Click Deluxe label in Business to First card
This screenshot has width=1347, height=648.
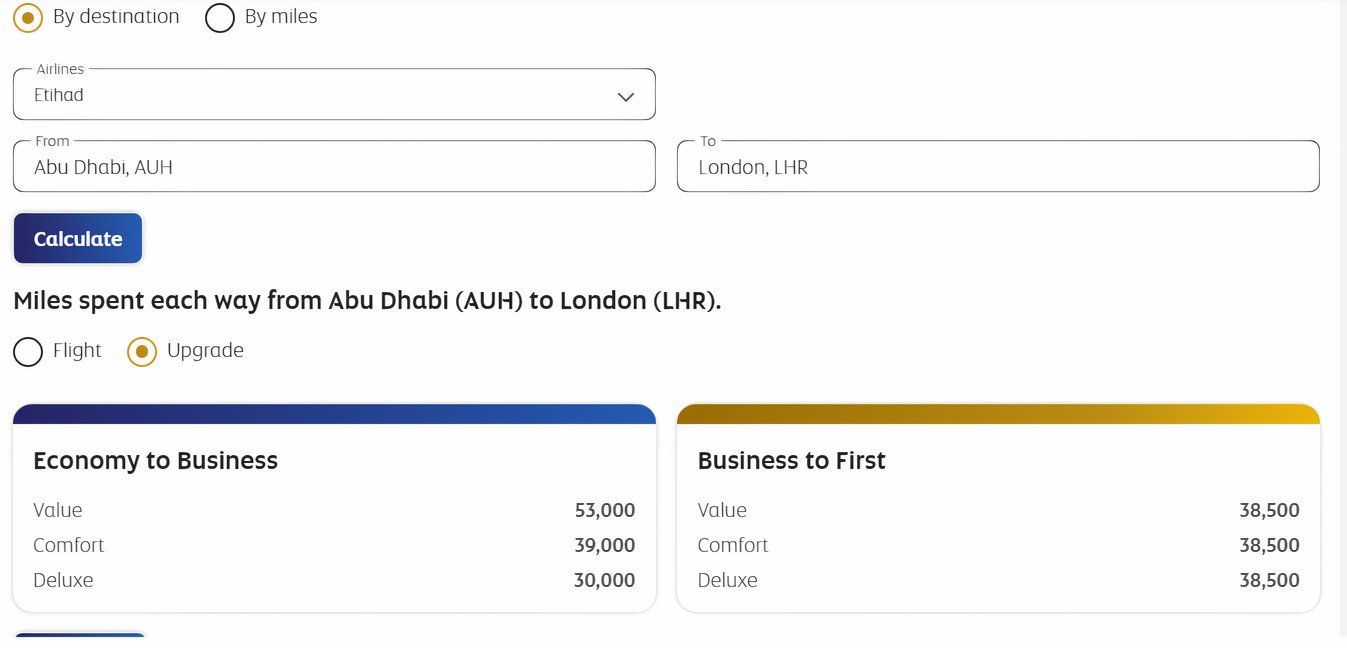coord(727,580)
